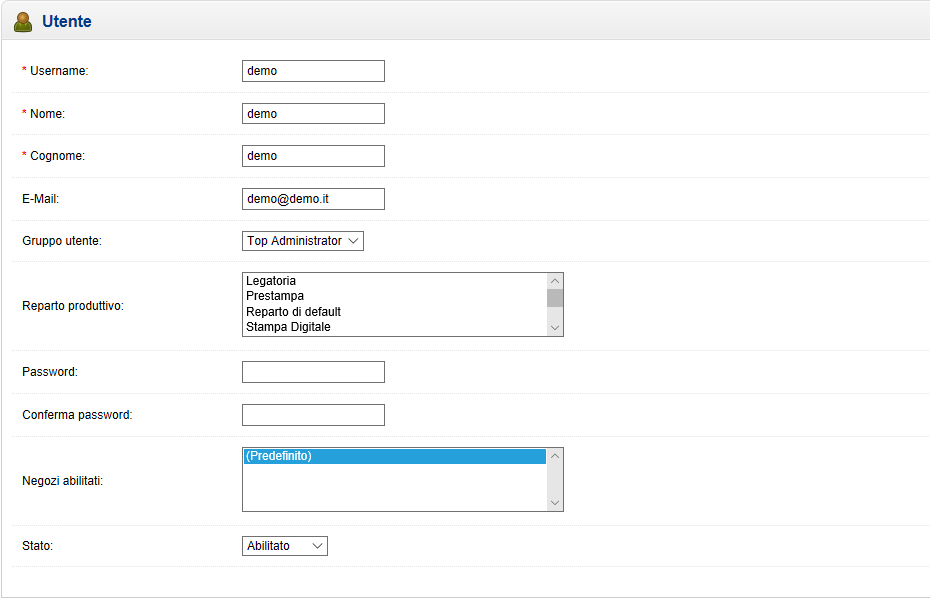The width and height of the screenshot is (930, 602).
Task: Click the Utente user avatar icon
Action: coord(23,22)
